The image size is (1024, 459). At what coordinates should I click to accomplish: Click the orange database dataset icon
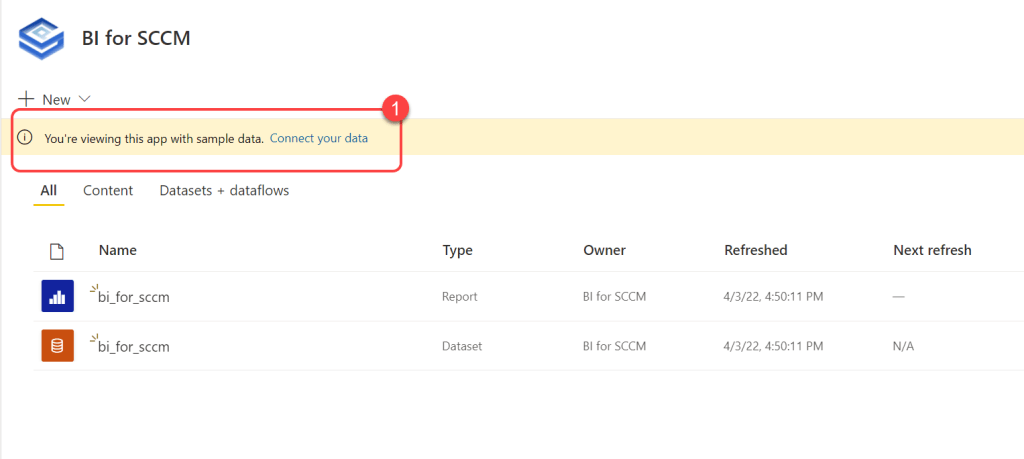click(x=57, y=346)
